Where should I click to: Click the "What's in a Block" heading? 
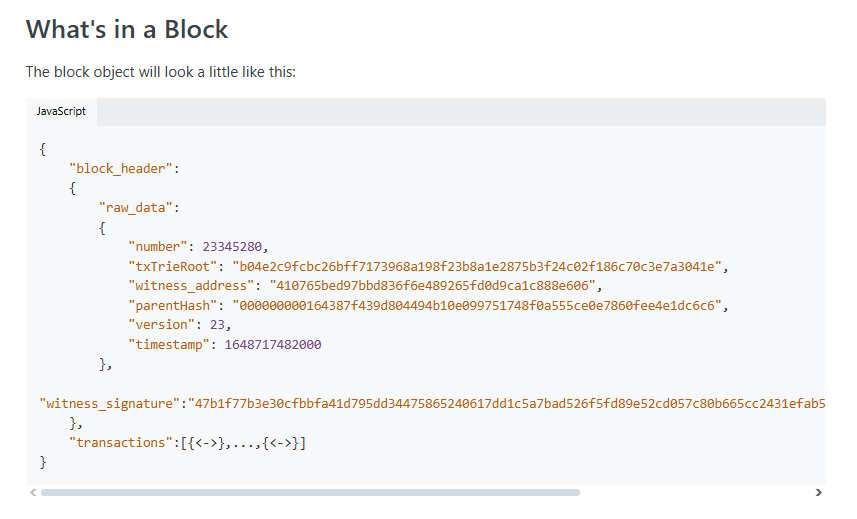(x=127, y=29)
